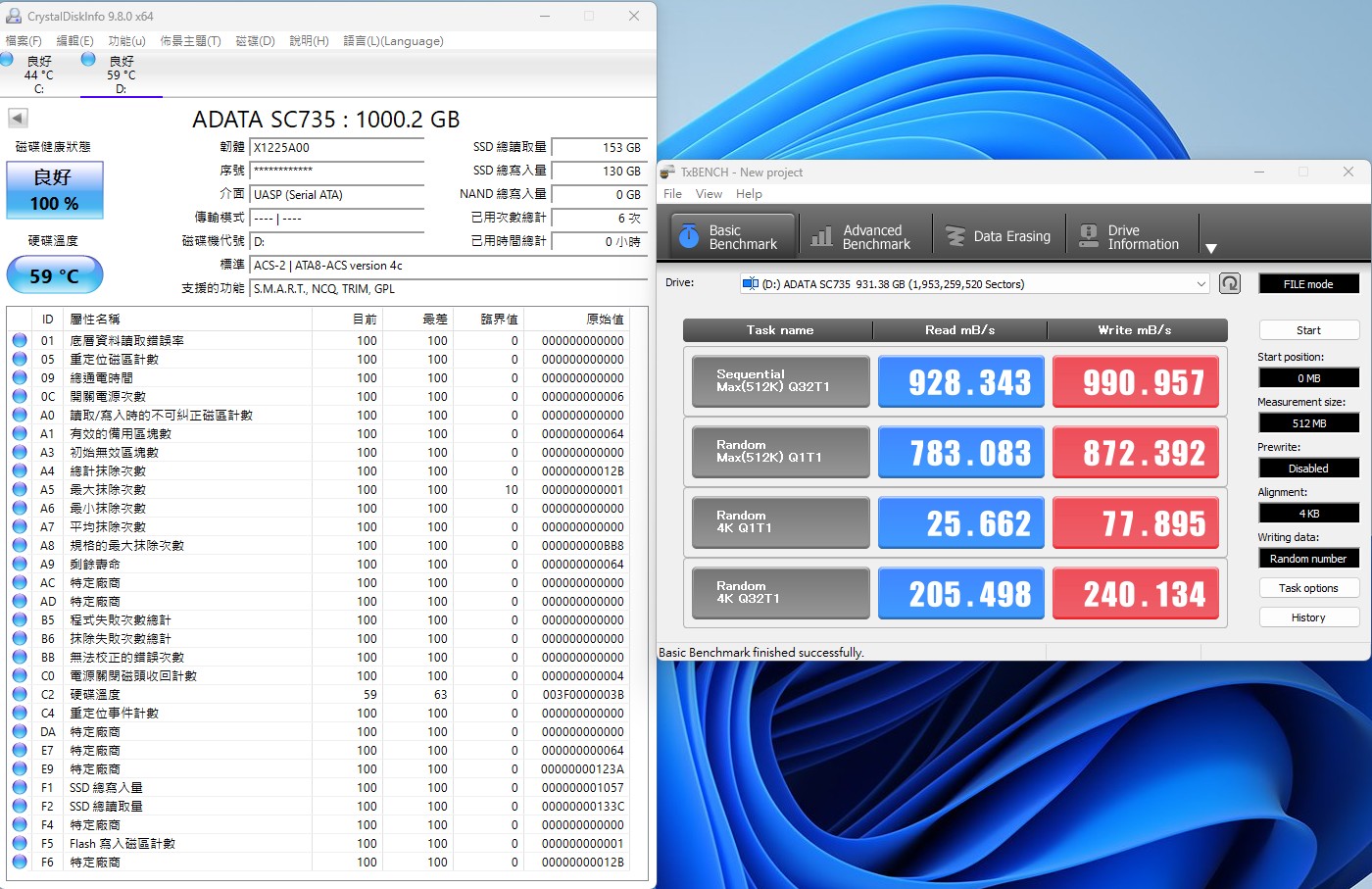Open the 磁碟(D) menu

pyautogui.click(x=255, y=41)
